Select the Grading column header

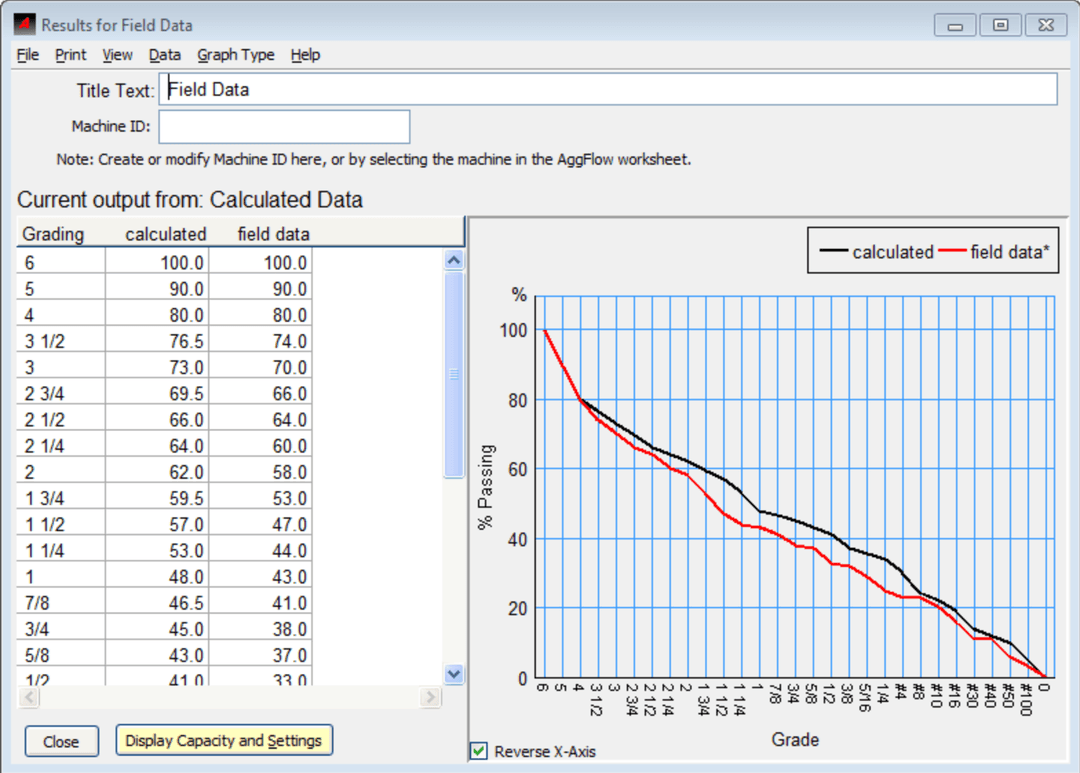pos(54,234)
